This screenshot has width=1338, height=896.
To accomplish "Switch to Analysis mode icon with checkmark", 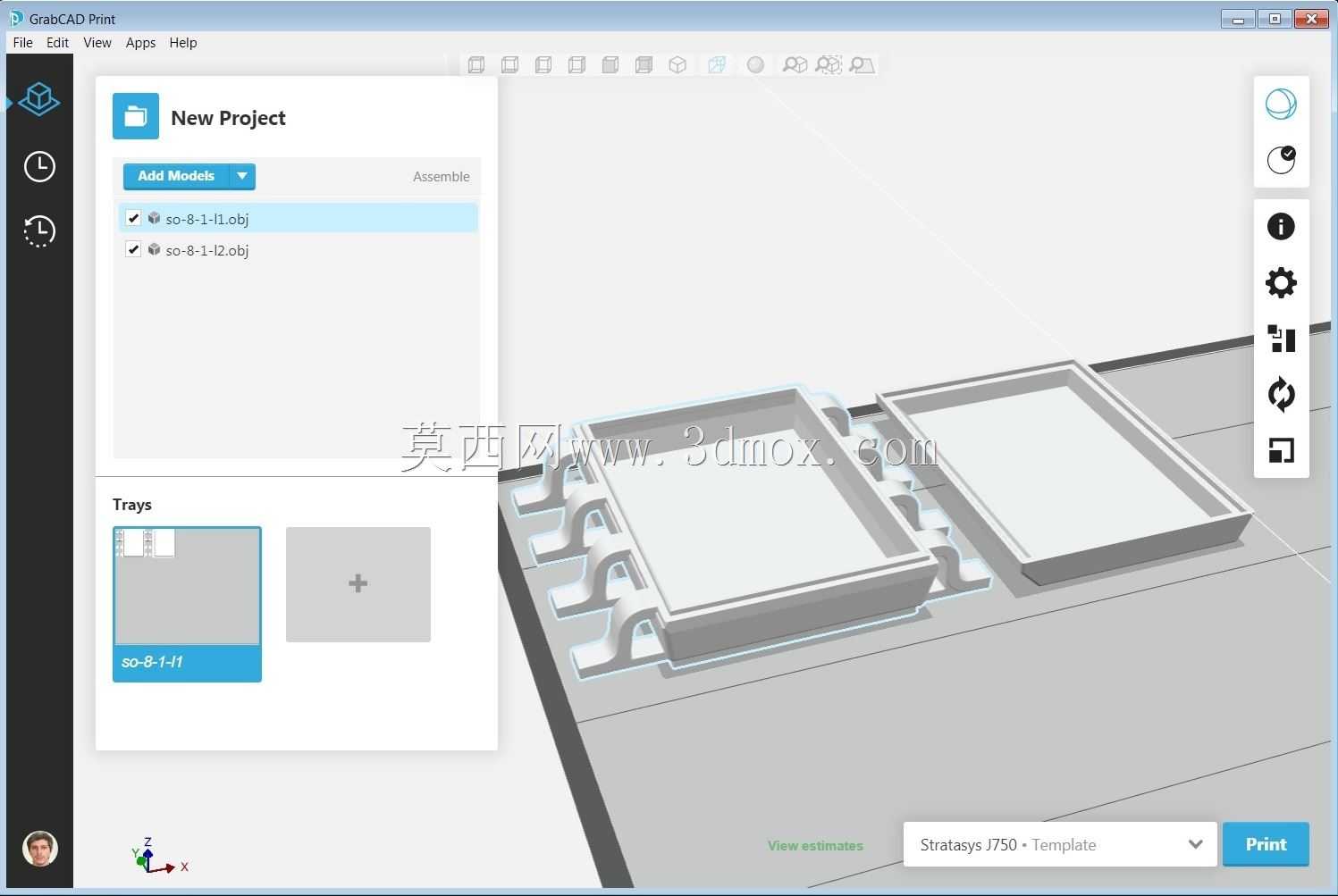I will pos(1281,160).
